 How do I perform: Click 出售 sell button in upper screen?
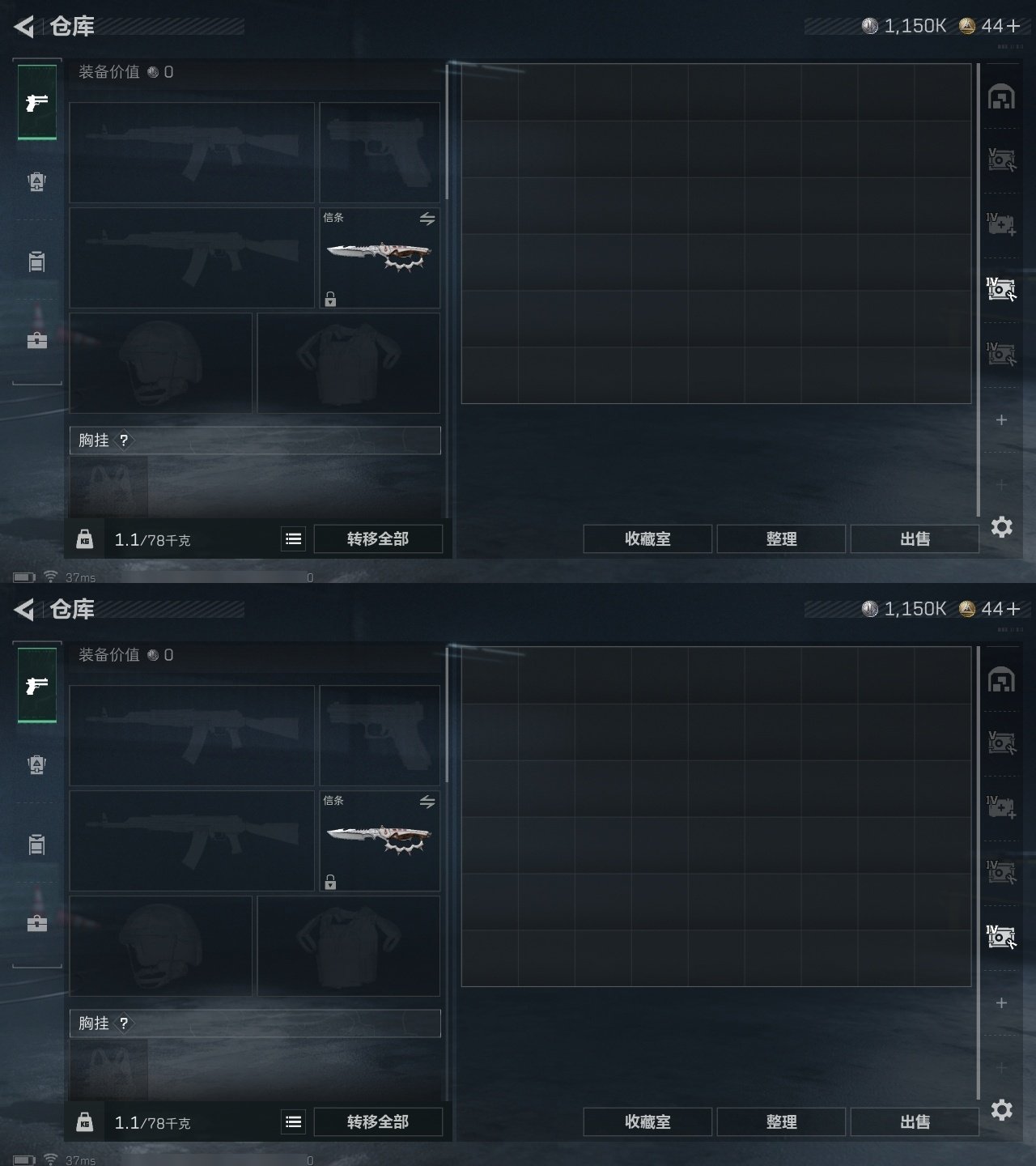point(915,538)
